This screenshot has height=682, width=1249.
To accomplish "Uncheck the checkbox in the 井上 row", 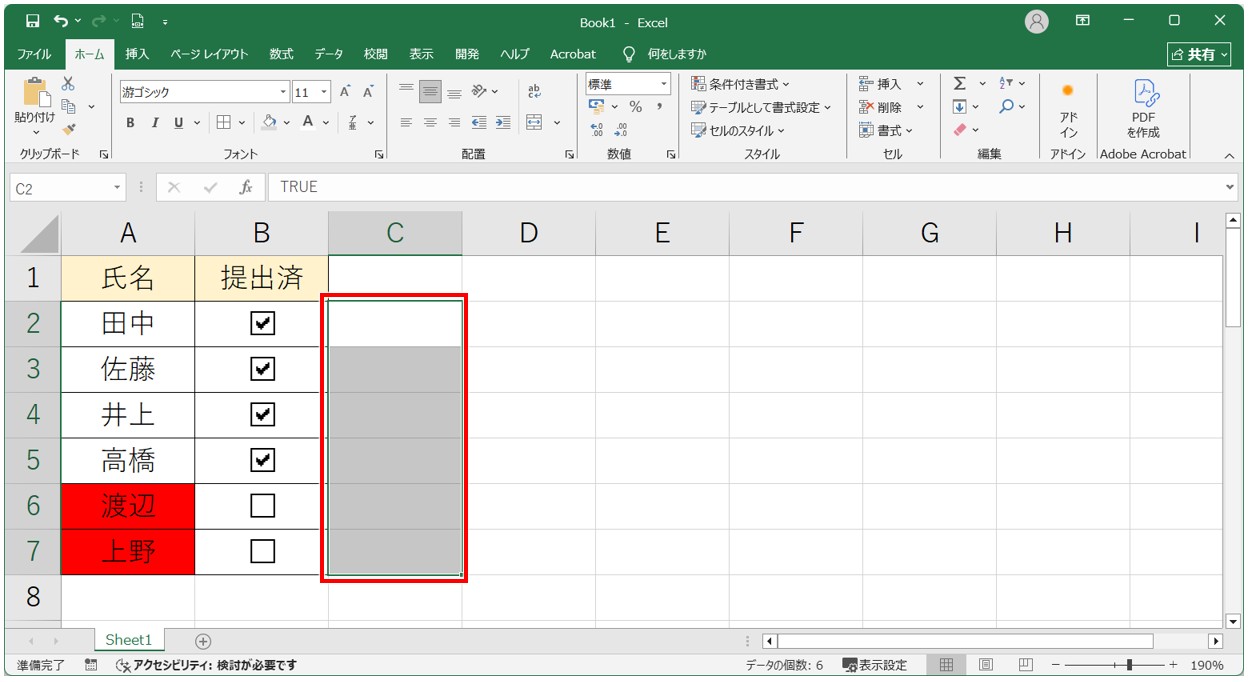I will coord(262,414).
